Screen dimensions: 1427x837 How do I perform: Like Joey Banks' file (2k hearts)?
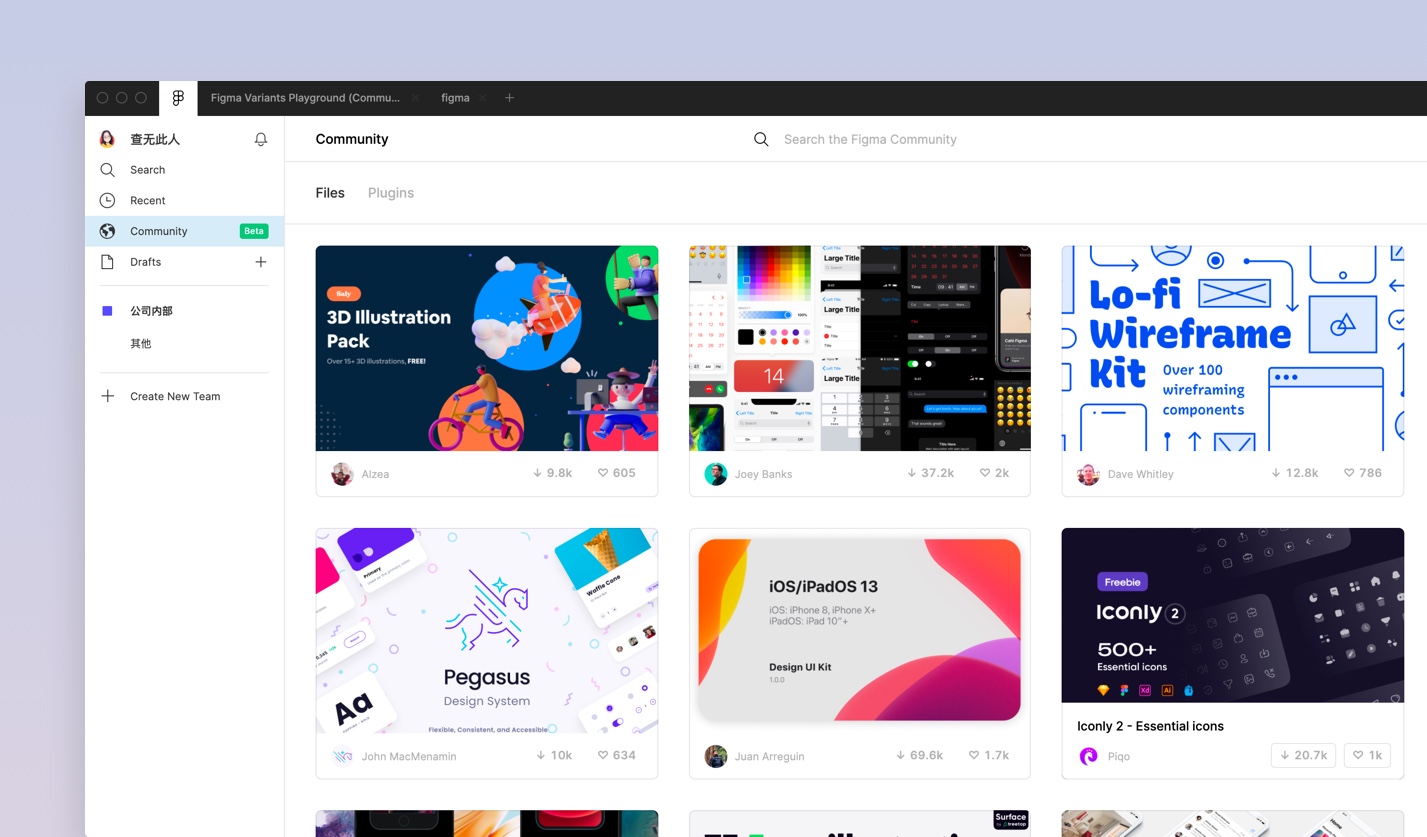click(994, 473)
